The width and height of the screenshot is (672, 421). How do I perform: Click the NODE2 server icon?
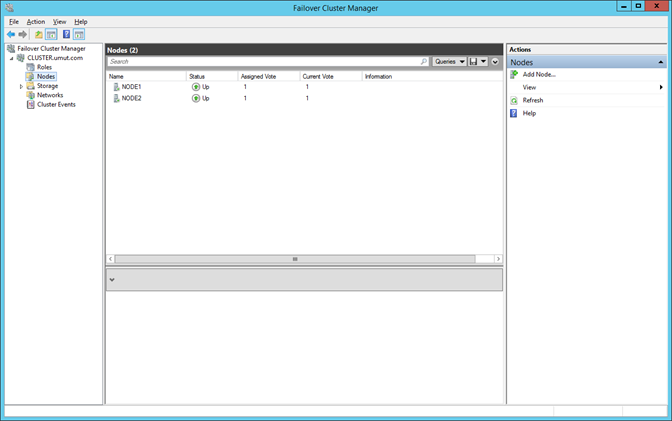tap(116, 98)
